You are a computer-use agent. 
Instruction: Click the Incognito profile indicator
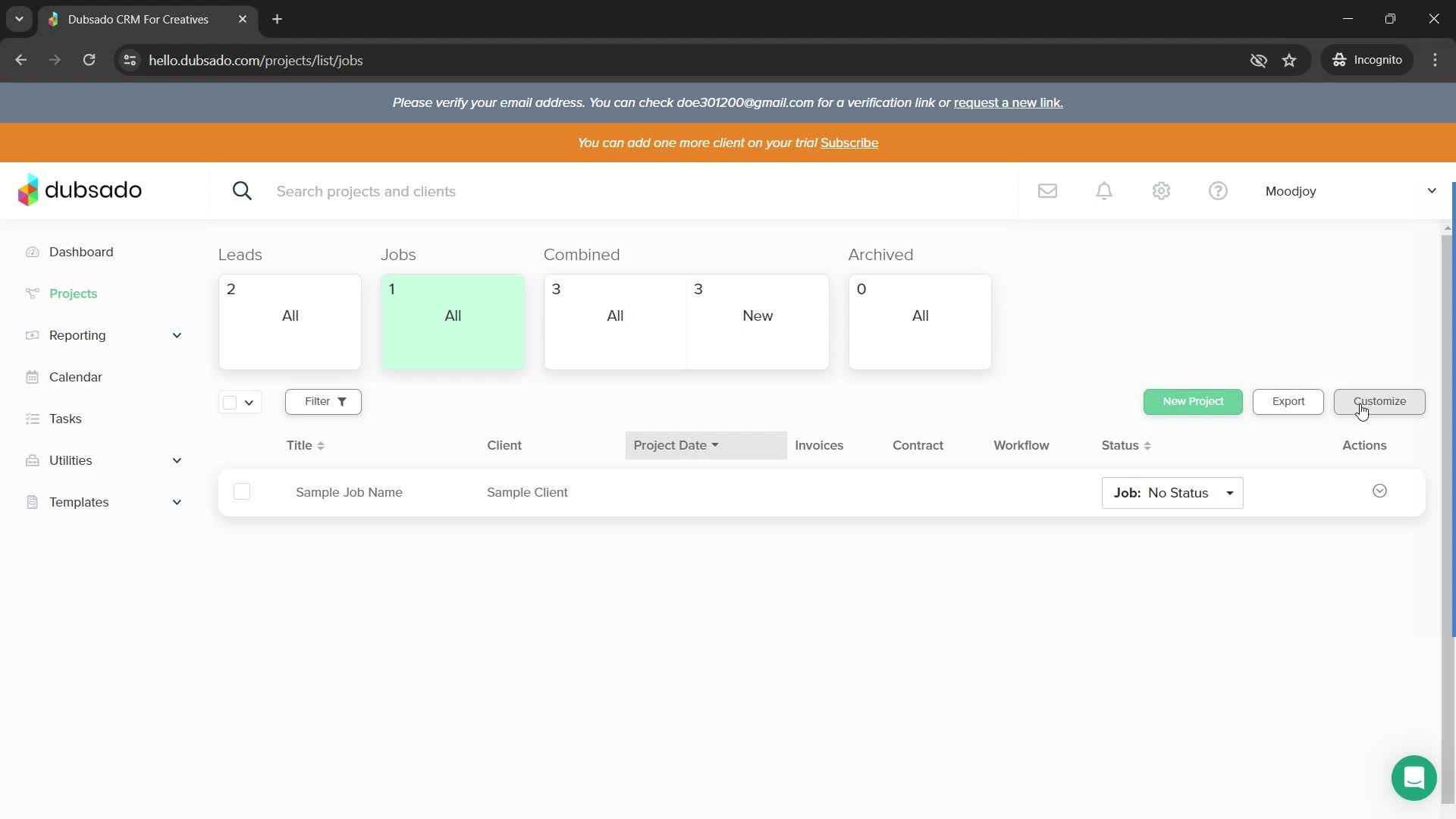(1367, 60)
